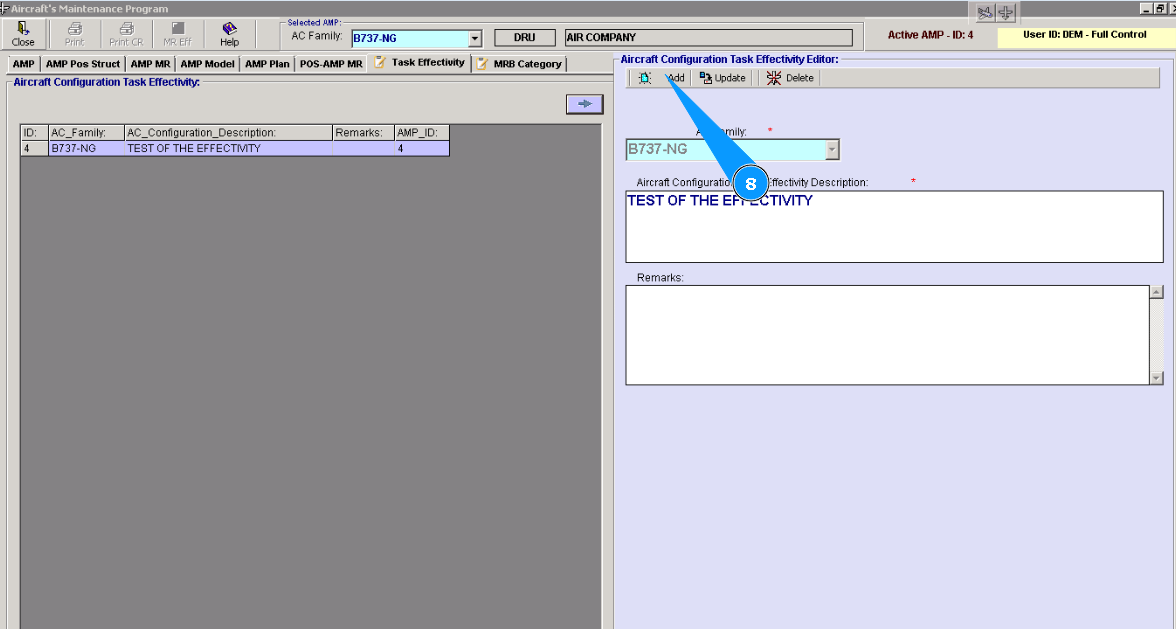The image size is (1176, 630).
Task: Click the Print toolbar icon
Action: pos(74,34)
